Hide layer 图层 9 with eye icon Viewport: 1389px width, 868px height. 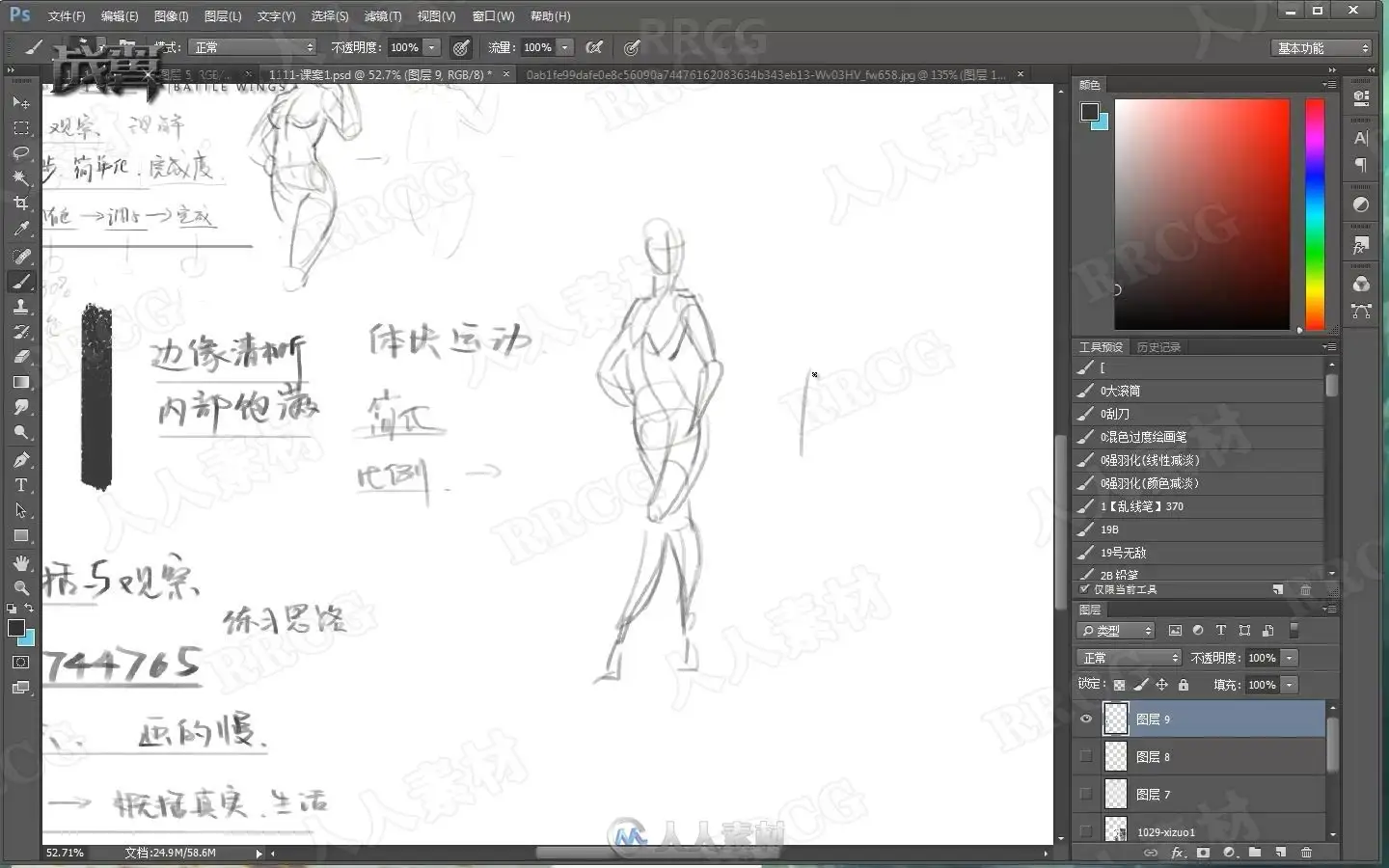pos(1086,719)
